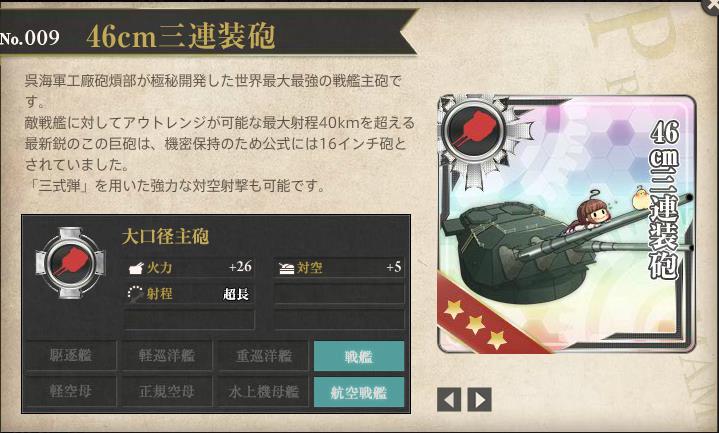
Task: Click the range 射程 stat icon
Action: point(135,294)
